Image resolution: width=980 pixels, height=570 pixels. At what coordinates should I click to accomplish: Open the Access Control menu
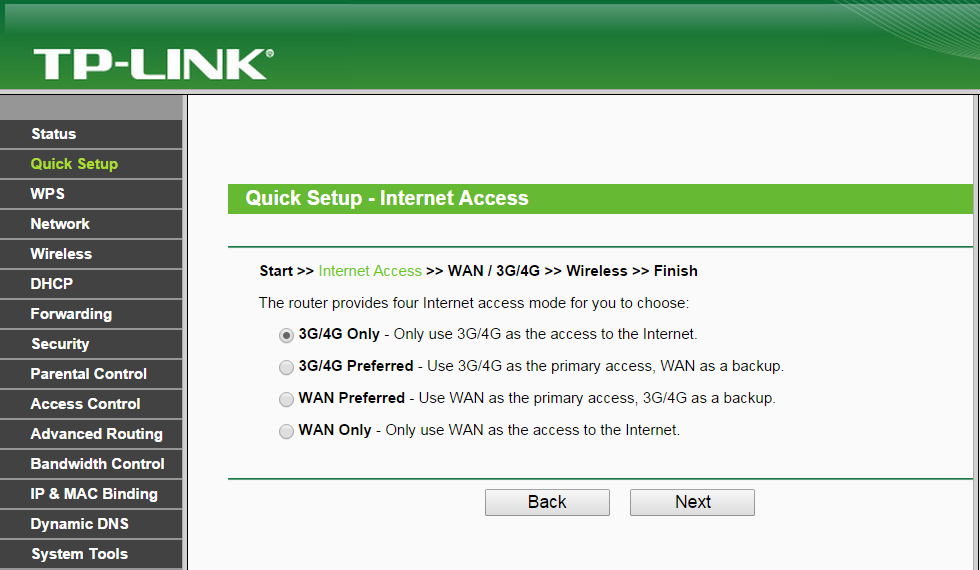point(85,404)
